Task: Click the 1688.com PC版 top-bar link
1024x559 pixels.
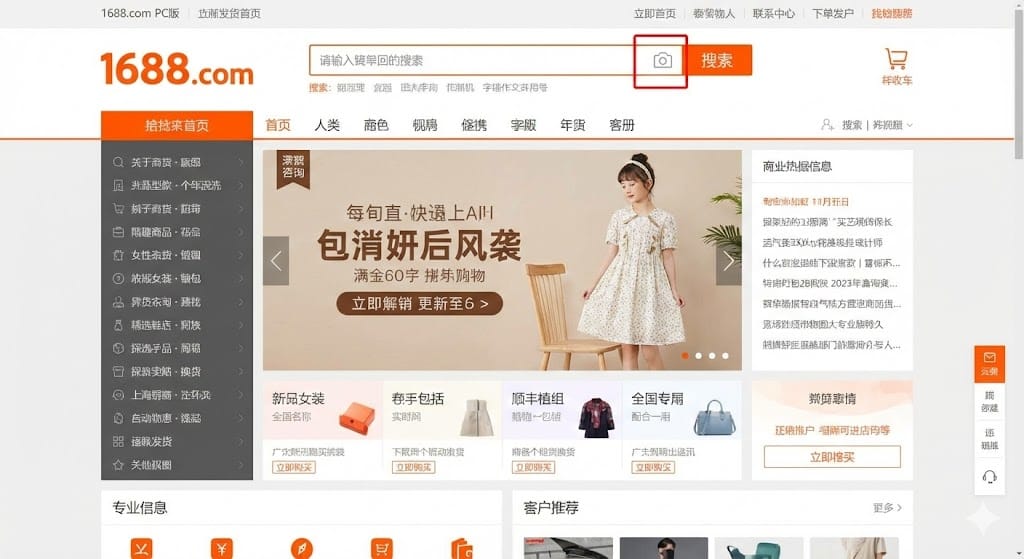Action: (140, 13)
